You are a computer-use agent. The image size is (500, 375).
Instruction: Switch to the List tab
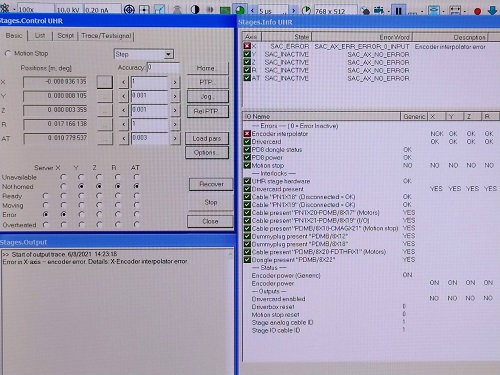(40, 35)
